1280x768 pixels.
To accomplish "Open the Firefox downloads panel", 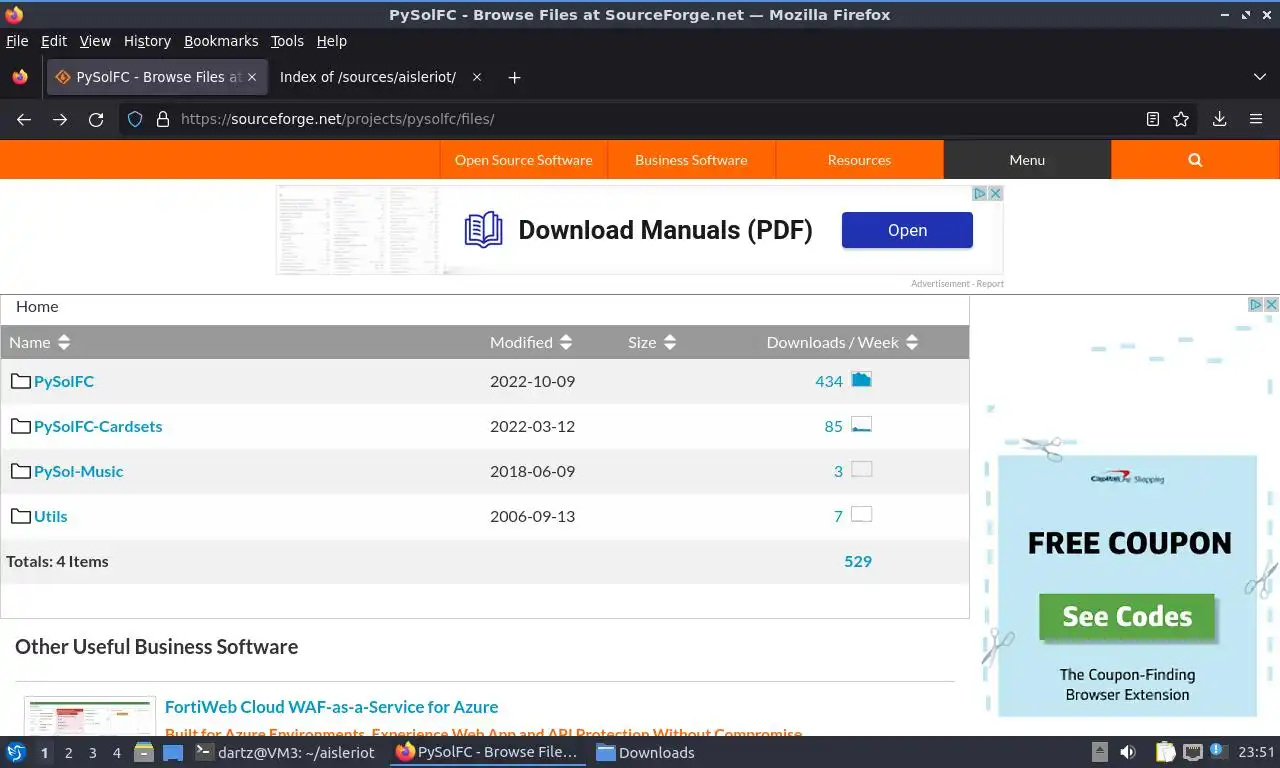I will coord(1220,119).
